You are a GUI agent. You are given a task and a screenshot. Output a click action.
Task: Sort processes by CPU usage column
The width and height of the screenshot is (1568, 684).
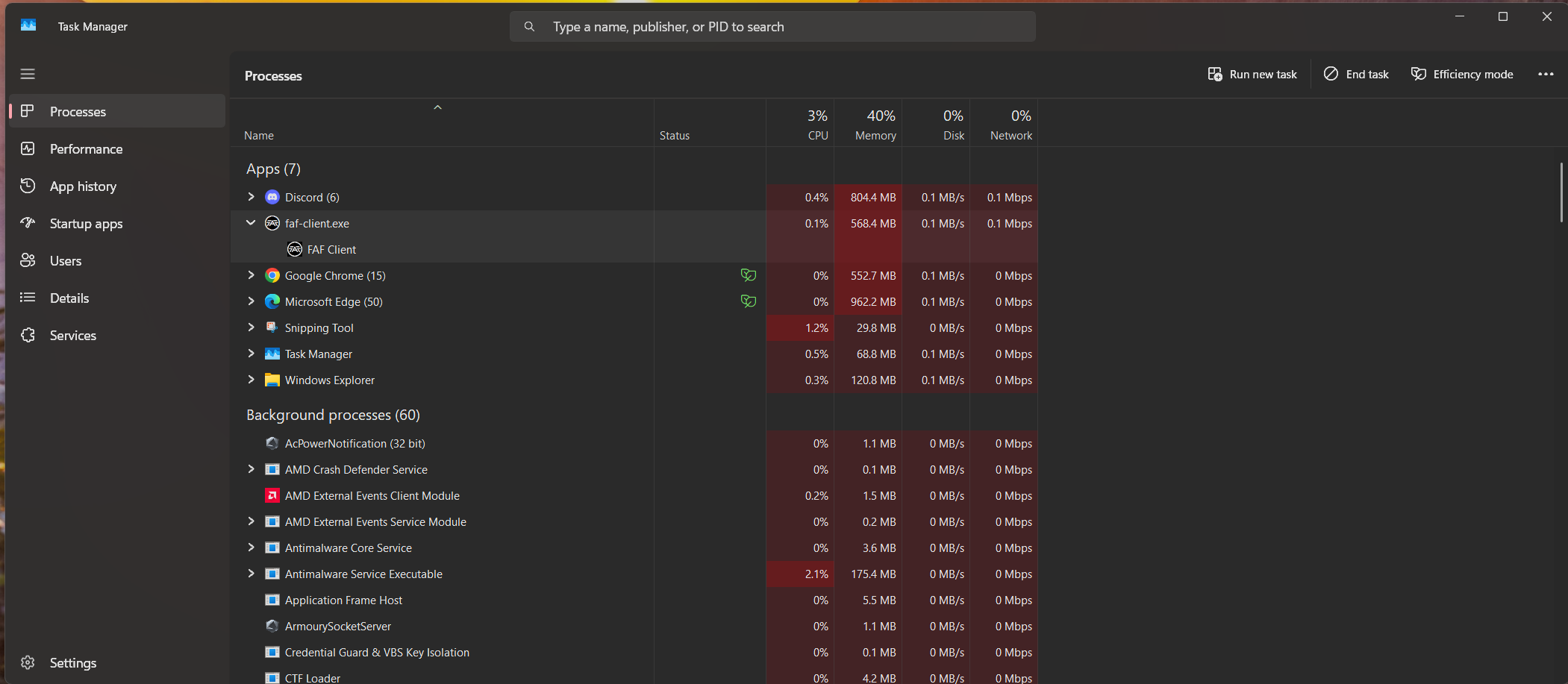[x=800, y=123]
